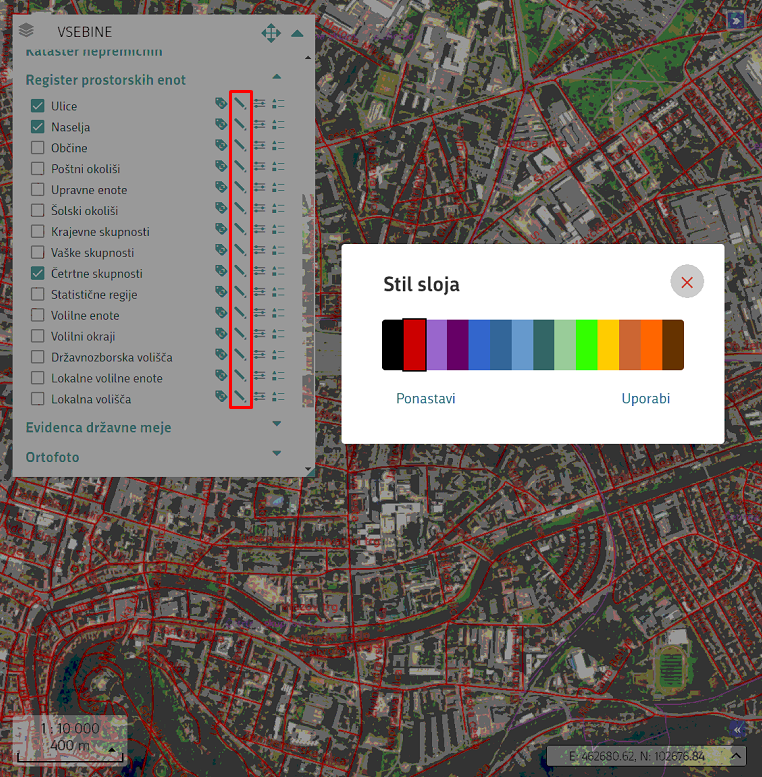Open label settings for Ulice layer

(221, 104)
